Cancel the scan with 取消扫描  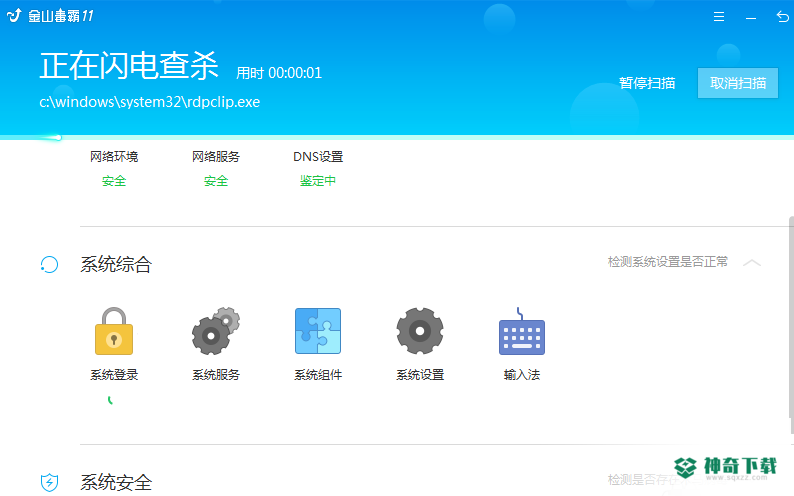738,83
